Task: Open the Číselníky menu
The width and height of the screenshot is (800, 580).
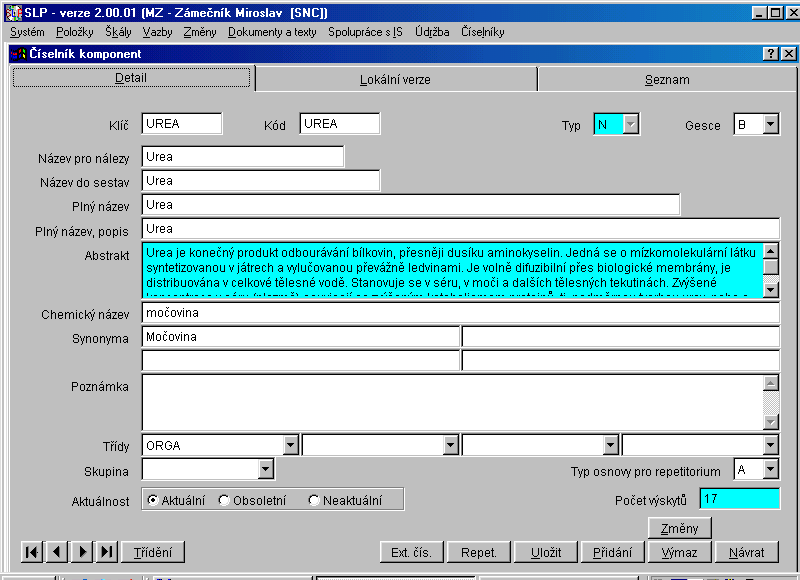Action: click(482, 32)
